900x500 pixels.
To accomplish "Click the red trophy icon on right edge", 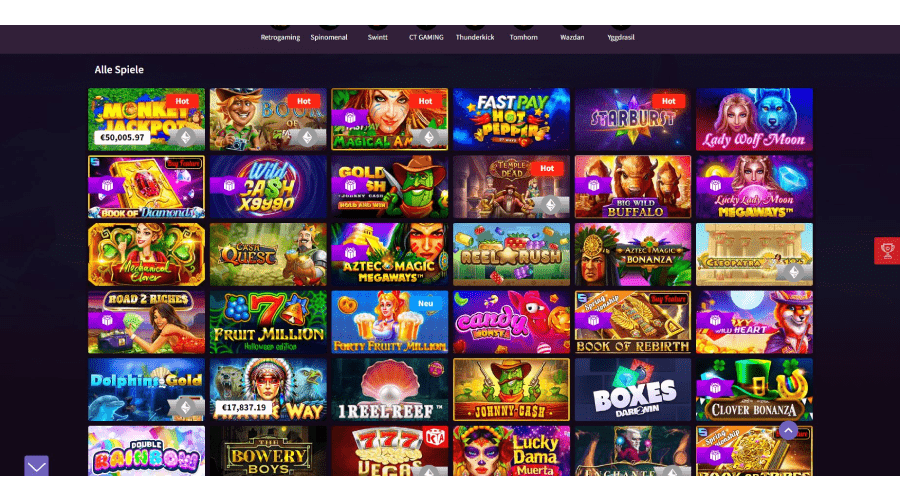I will (887, 251).
